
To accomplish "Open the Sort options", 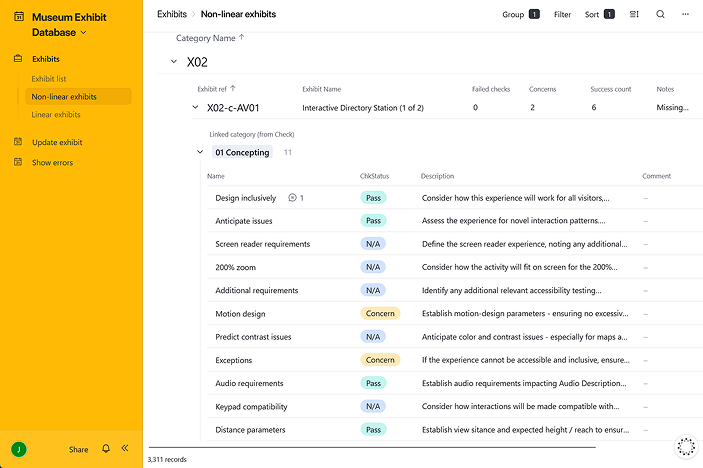I will point(599,14).
